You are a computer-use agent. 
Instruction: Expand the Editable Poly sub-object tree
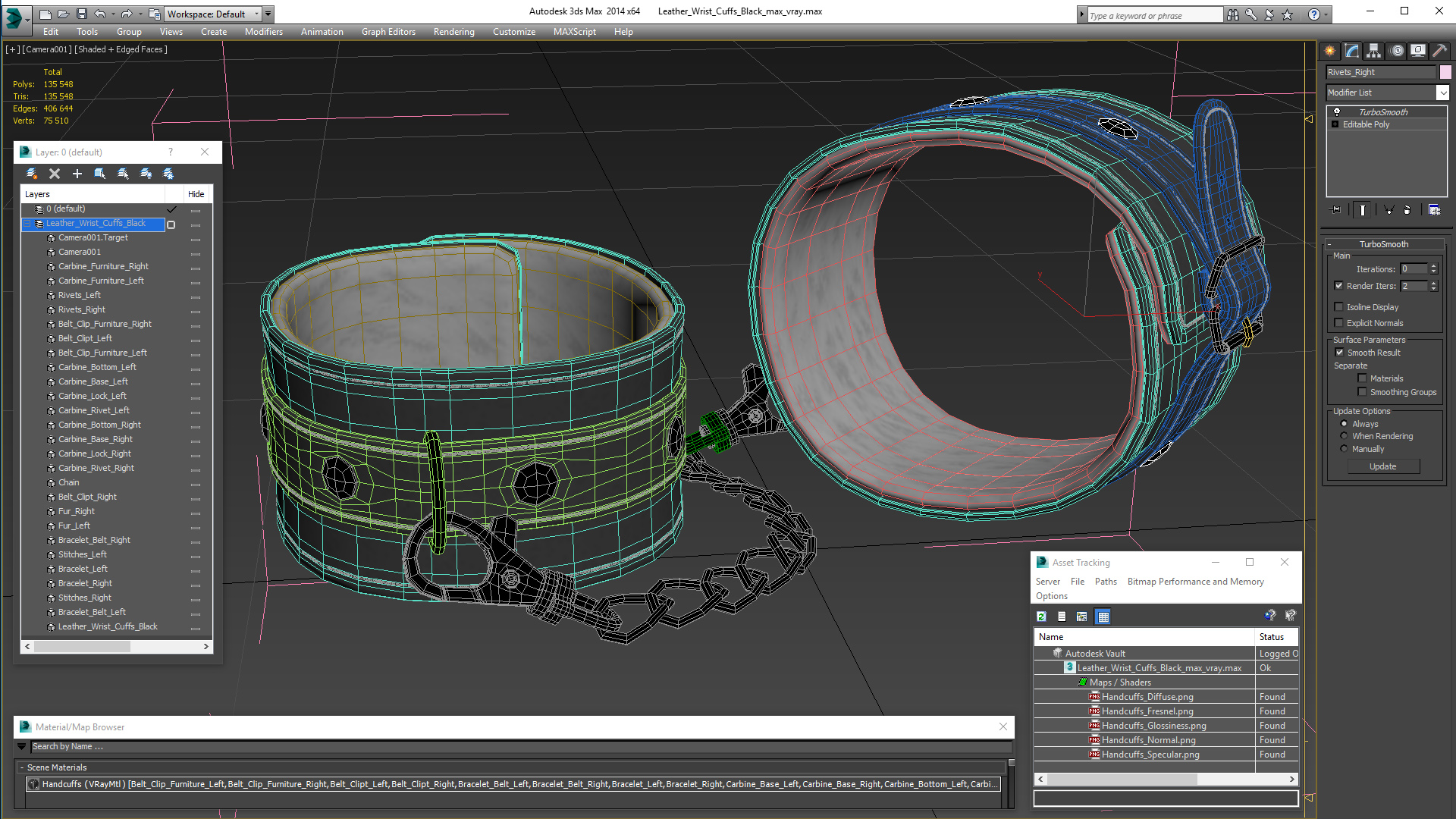click(x=1335, y=124)
